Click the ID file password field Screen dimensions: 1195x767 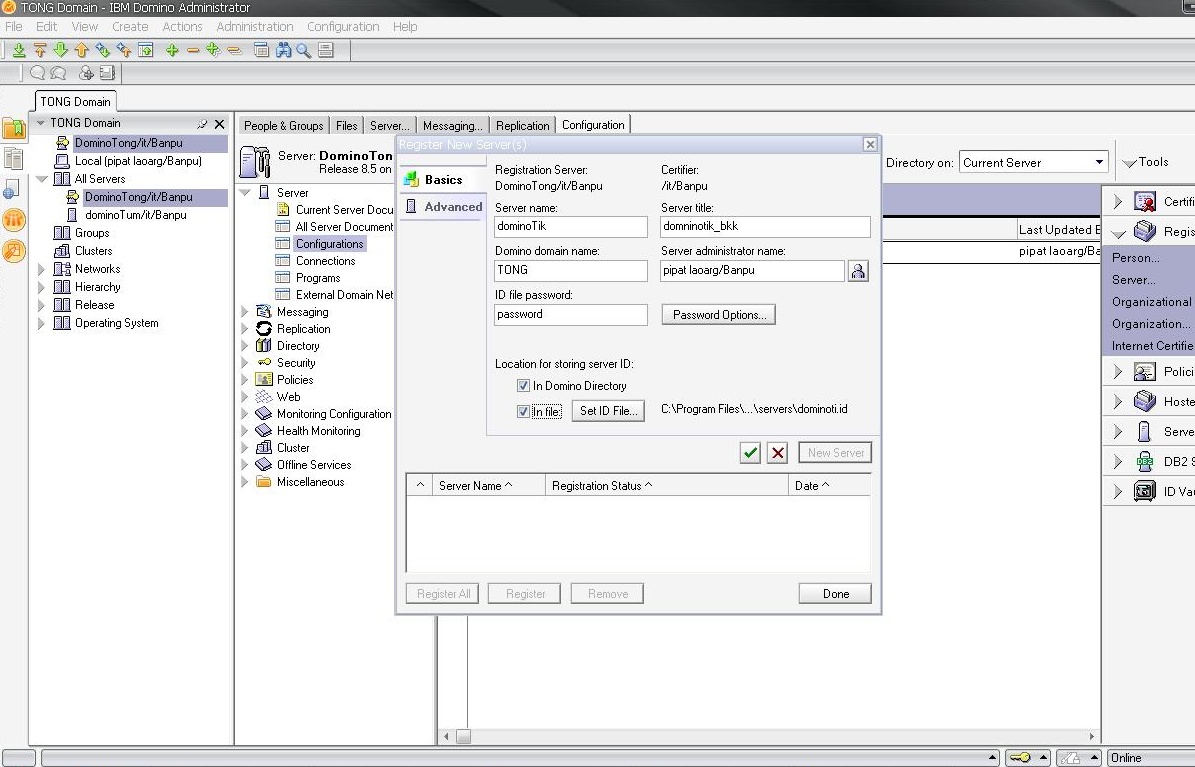tap(571, 315)
